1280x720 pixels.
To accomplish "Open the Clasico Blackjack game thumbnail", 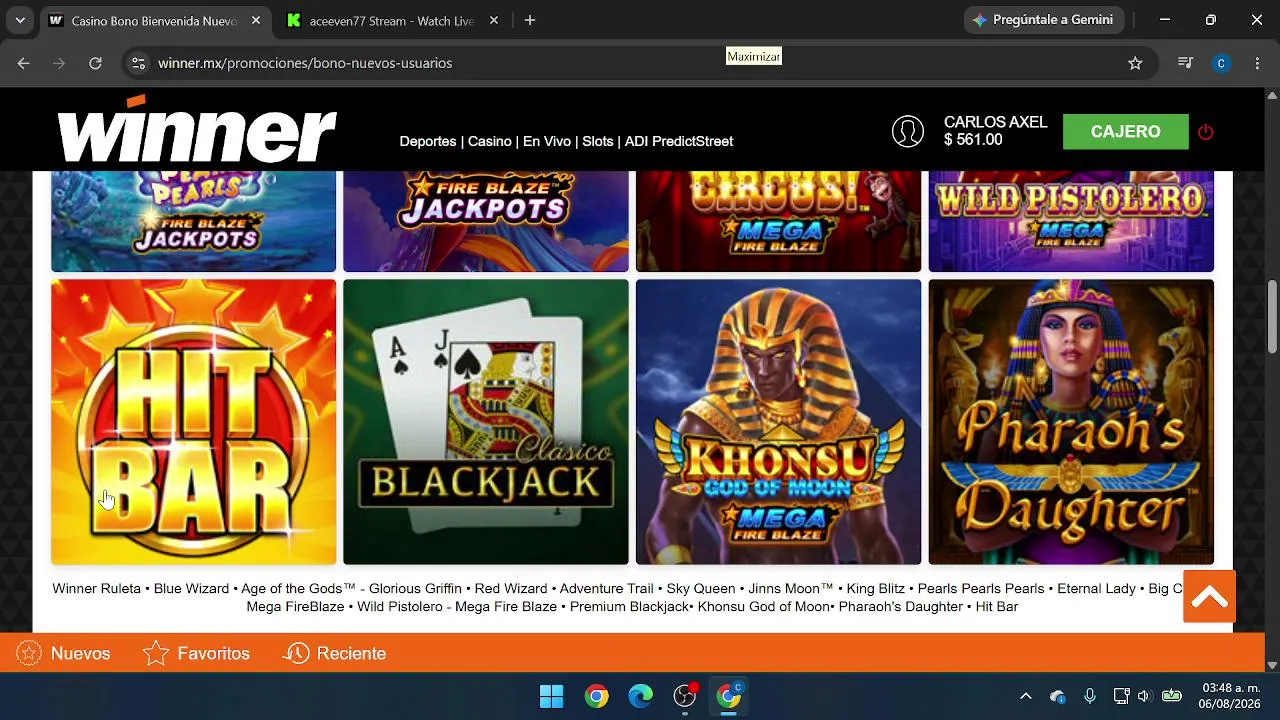I will point(486,422).
